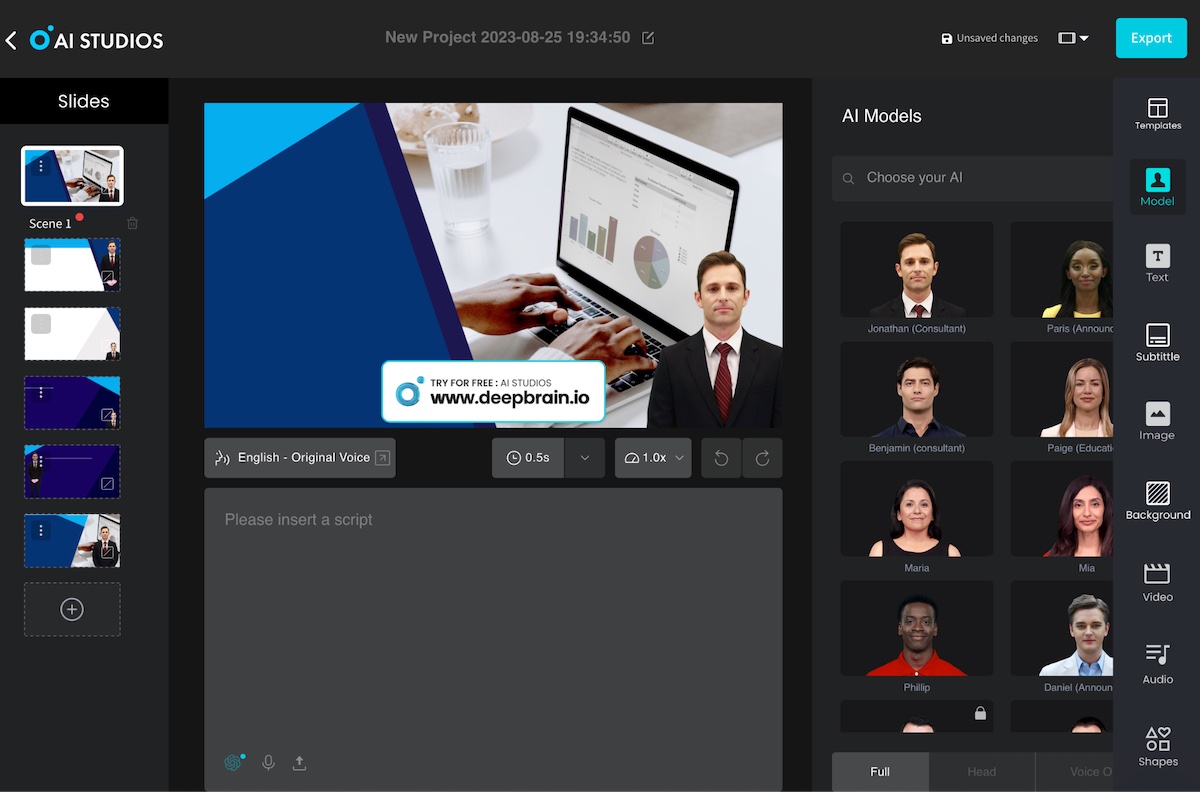
Task: Type in the Choose your AI search field
Action: (980, 178)
